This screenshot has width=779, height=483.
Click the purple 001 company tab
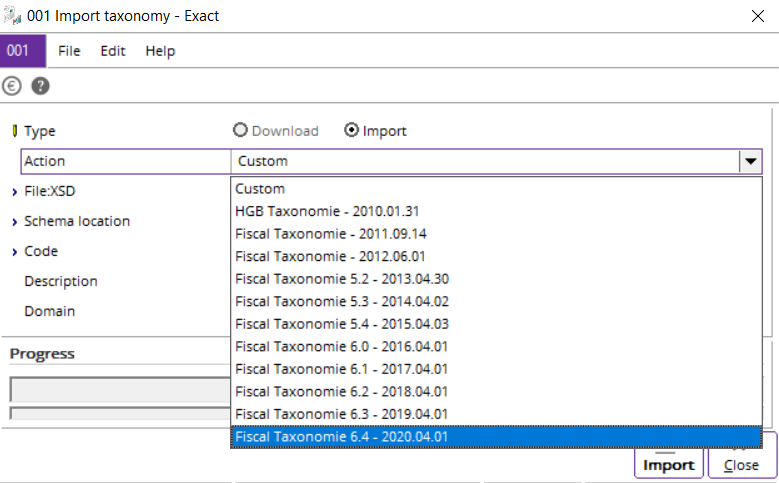click(x=23, y=51)
